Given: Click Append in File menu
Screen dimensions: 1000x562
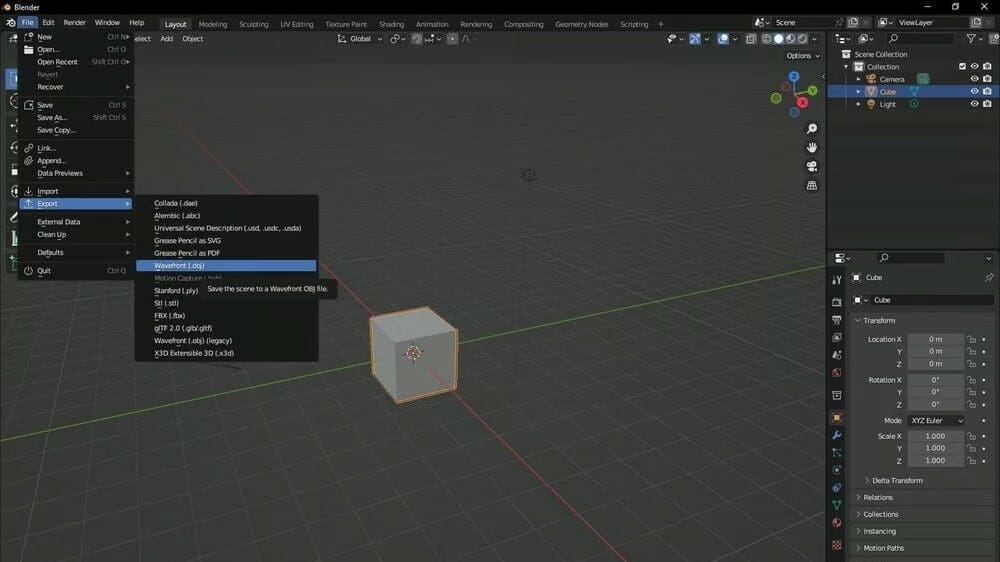Looking at the screenshot, I should click(x=75, y=161).
